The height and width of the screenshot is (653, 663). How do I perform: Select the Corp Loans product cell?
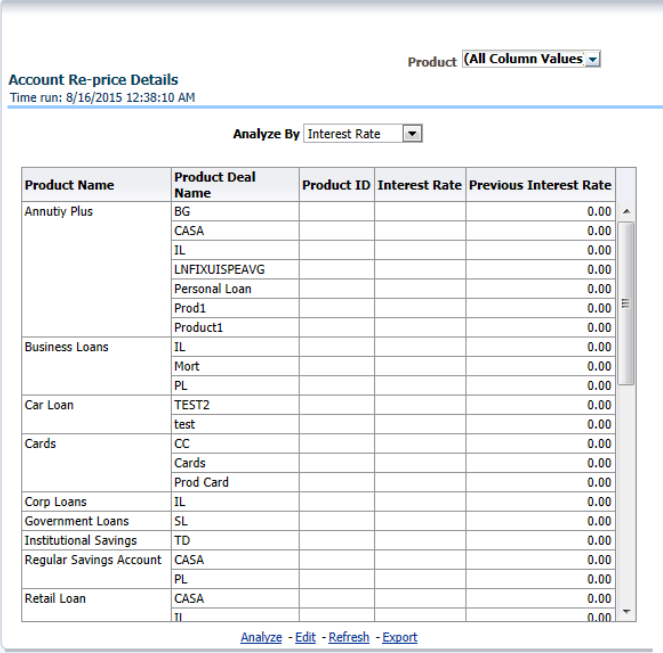point(96,502)
